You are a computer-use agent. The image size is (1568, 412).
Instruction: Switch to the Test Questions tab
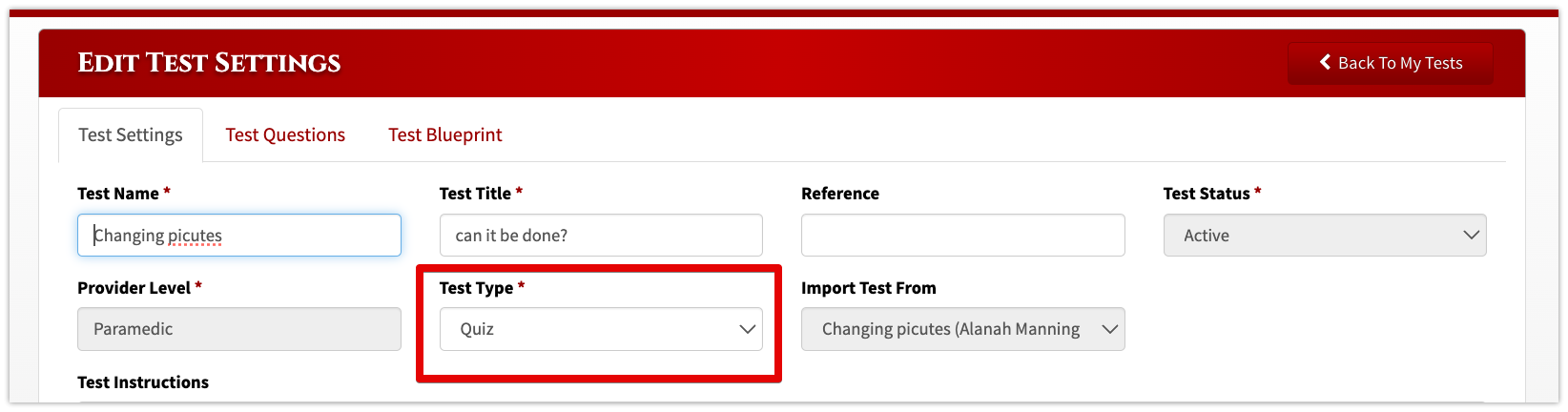[285, 134]
